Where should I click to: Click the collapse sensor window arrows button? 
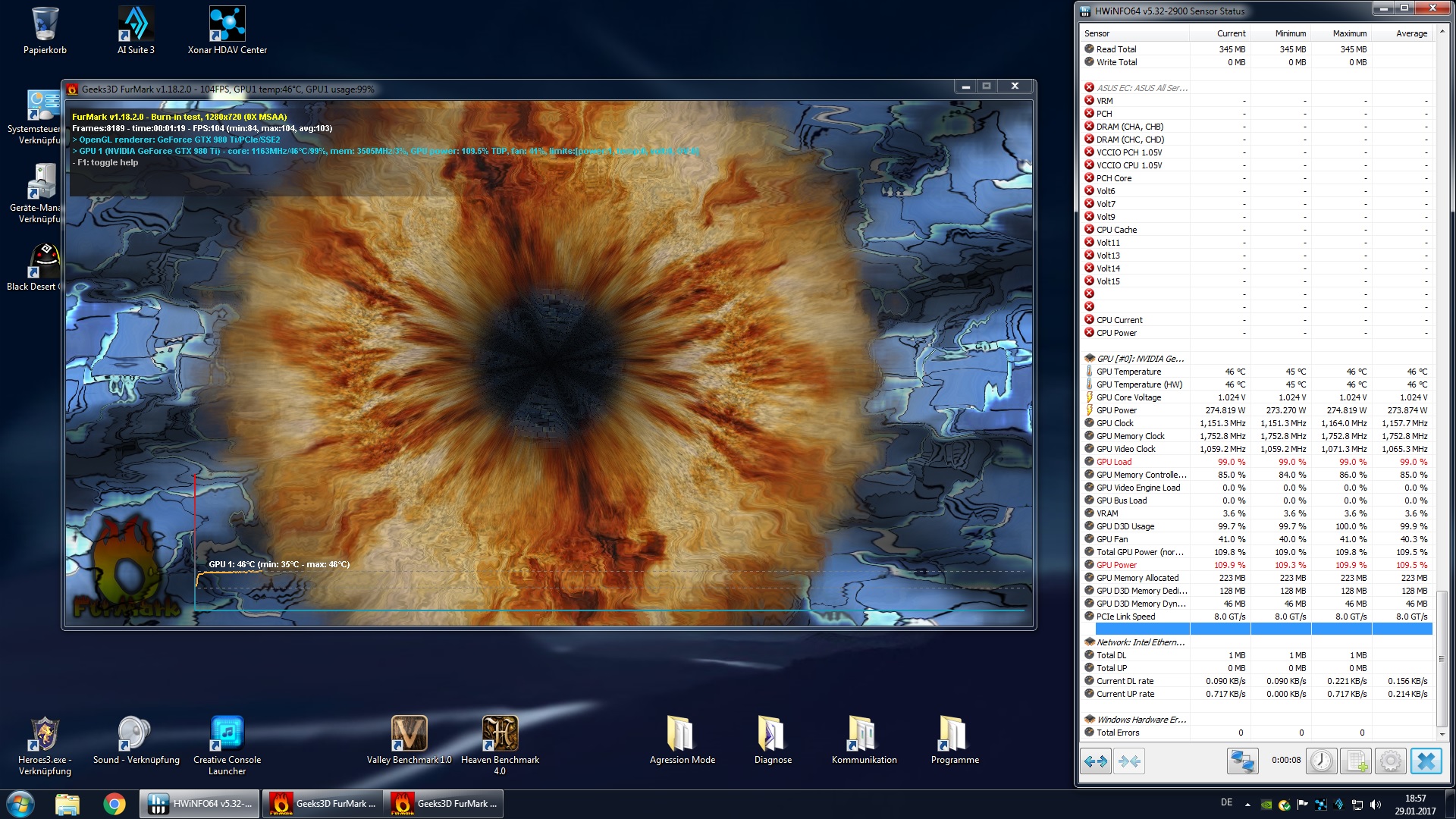tap(1129, 761)
